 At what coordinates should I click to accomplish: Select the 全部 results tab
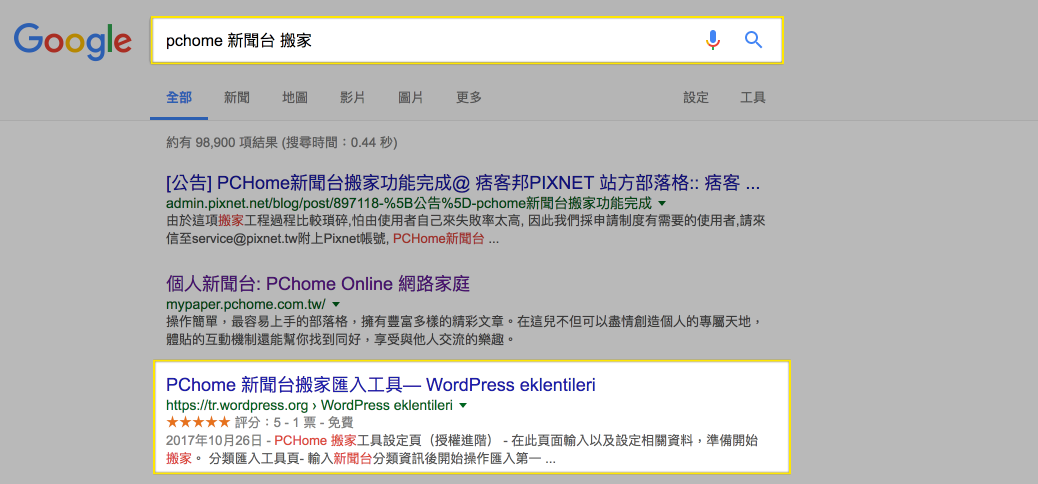click(179, 98)
